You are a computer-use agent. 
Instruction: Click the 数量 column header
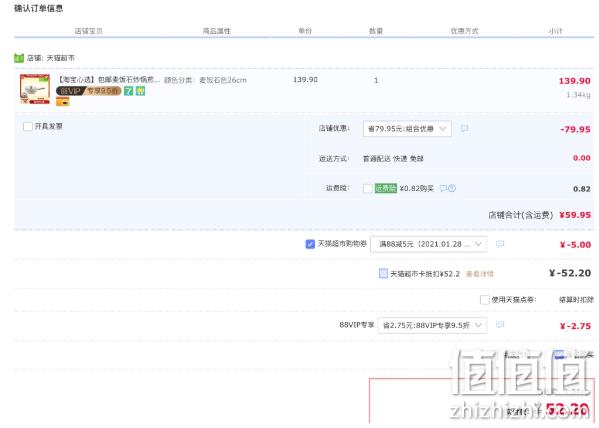click(x=376, y=31)
